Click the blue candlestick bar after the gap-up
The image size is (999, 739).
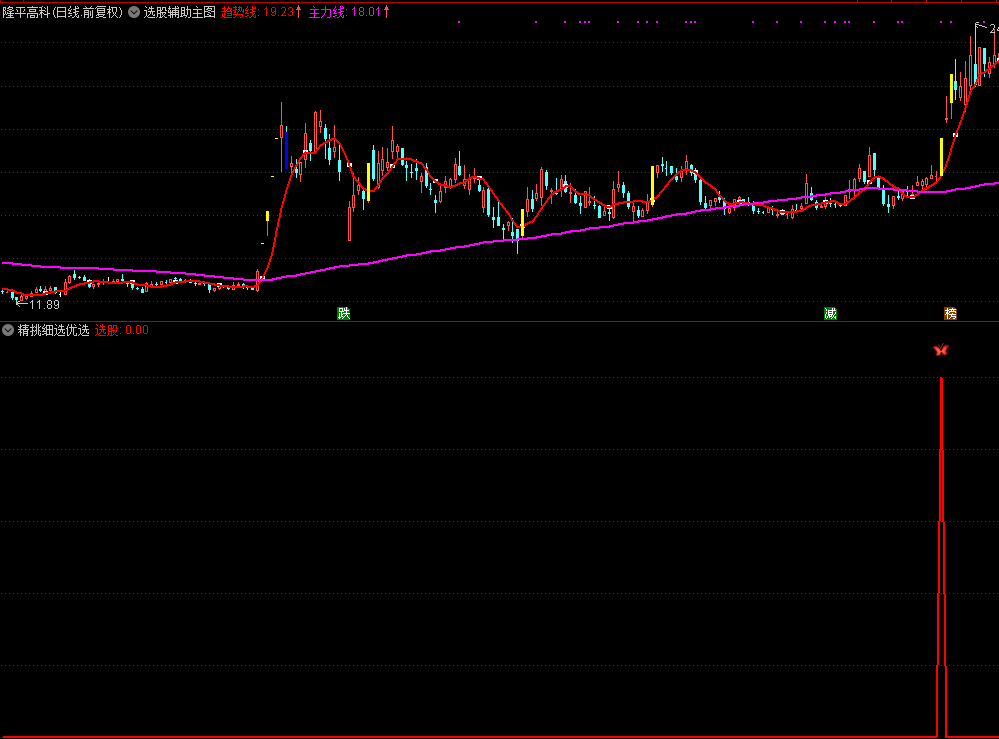(286, 150)
